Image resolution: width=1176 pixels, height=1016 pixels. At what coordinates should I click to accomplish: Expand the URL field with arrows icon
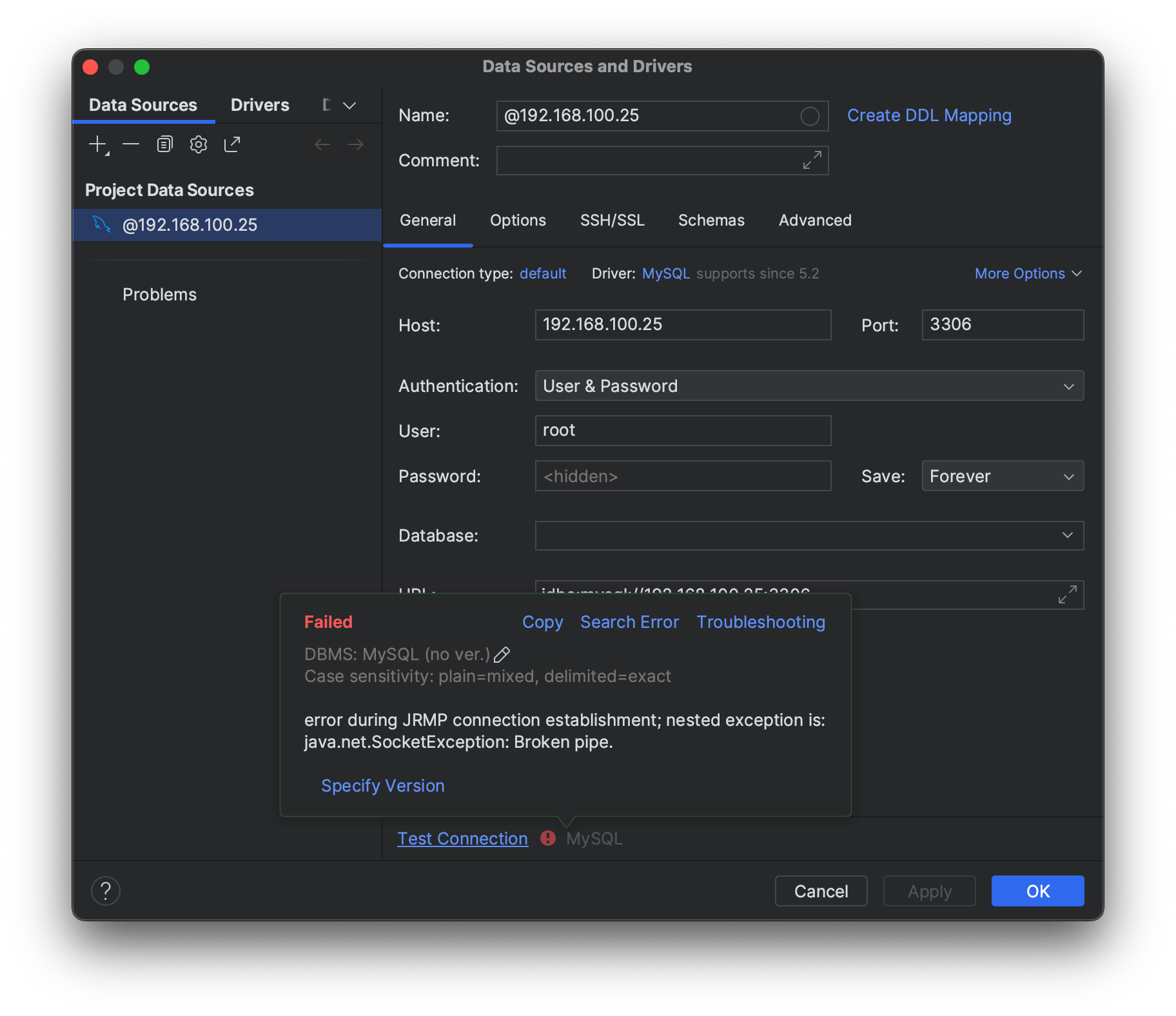click(x=1067, y=594)
